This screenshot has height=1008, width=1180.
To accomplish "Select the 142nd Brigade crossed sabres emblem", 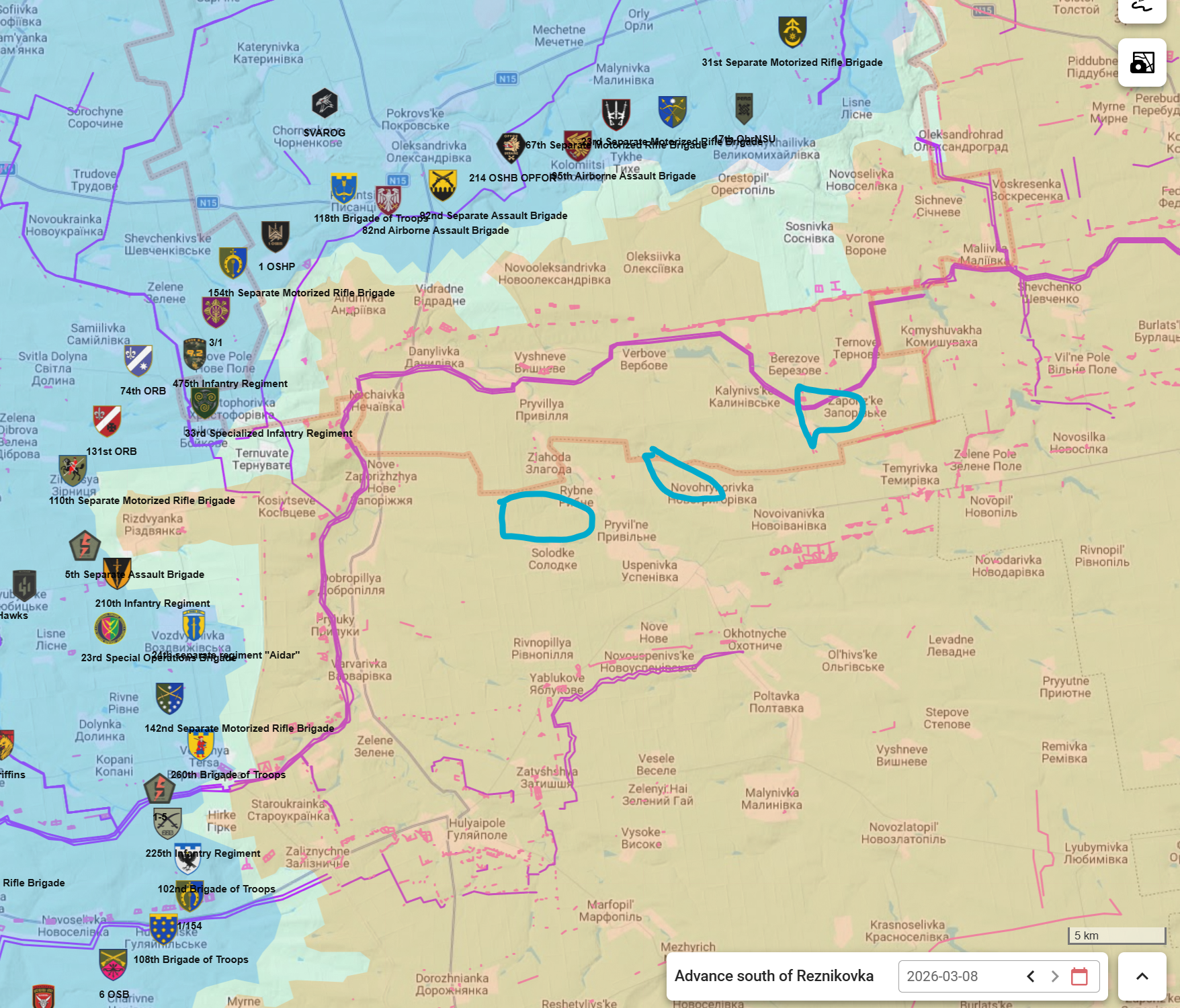I will [169, 699].
